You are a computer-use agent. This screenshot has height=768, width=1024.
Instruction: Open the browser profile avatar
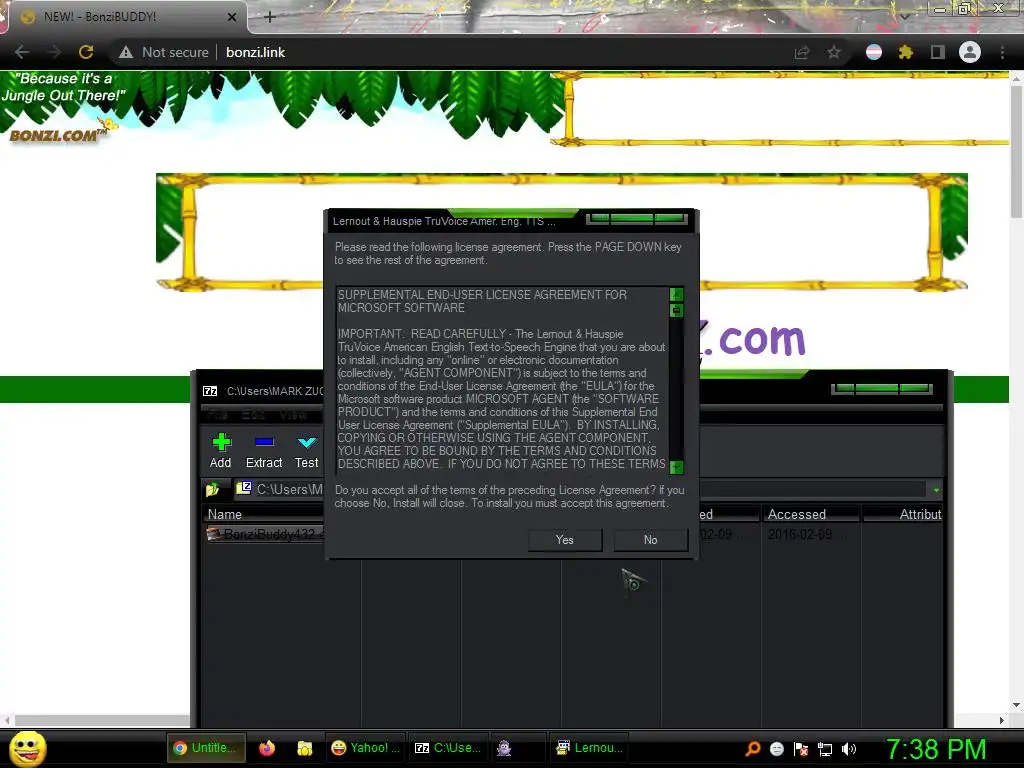tap(970, 52)
